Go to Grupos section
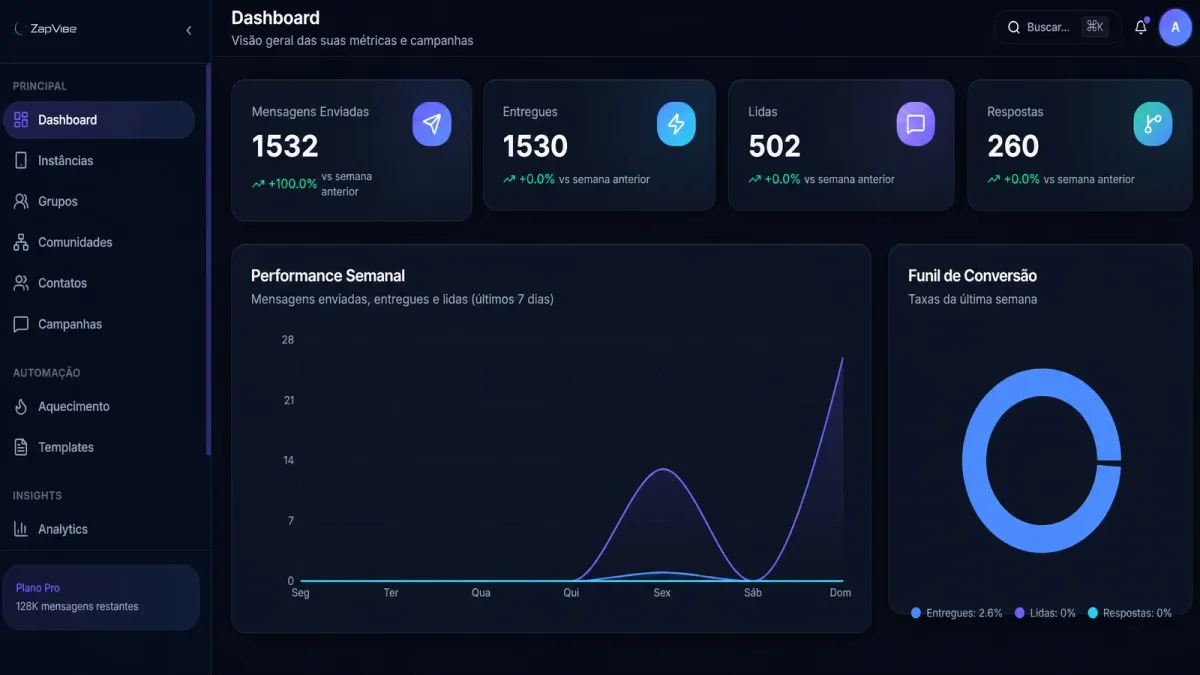This screenshot has width=1200, height=675. tap(99, 202)
